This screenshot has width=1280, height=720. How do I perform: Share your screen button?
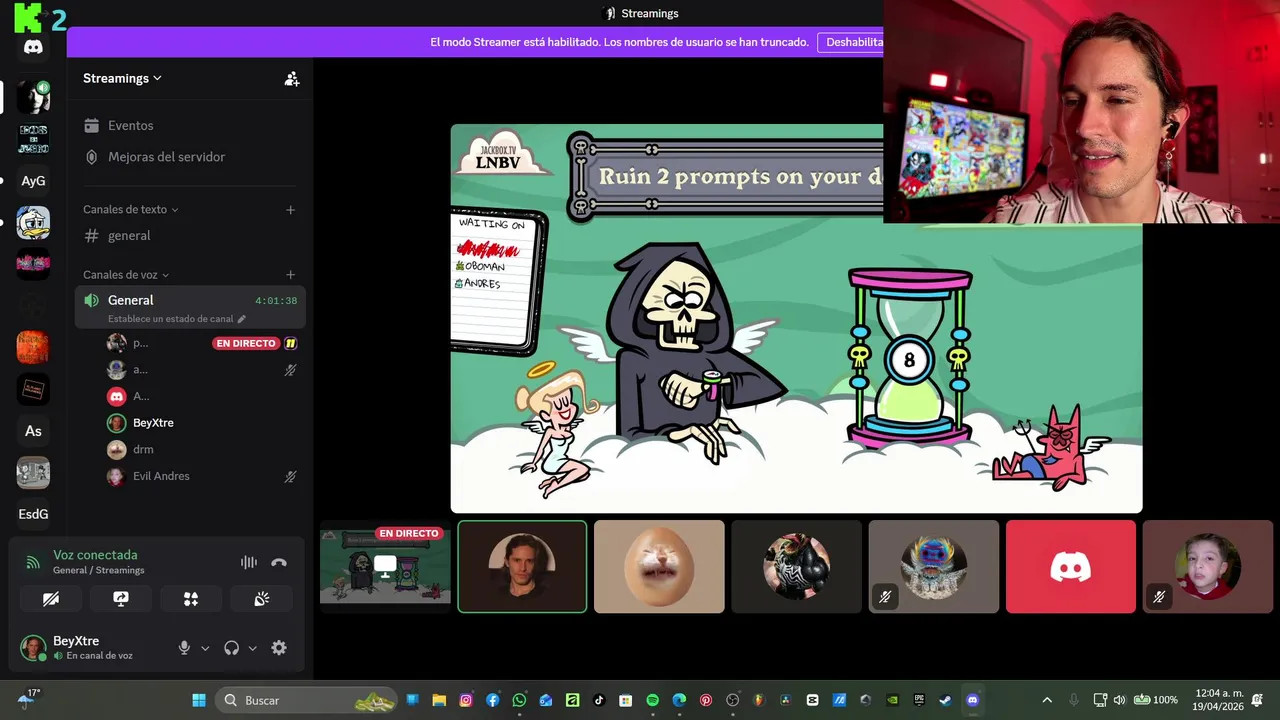pyautogui.click(x=121, y=599)
